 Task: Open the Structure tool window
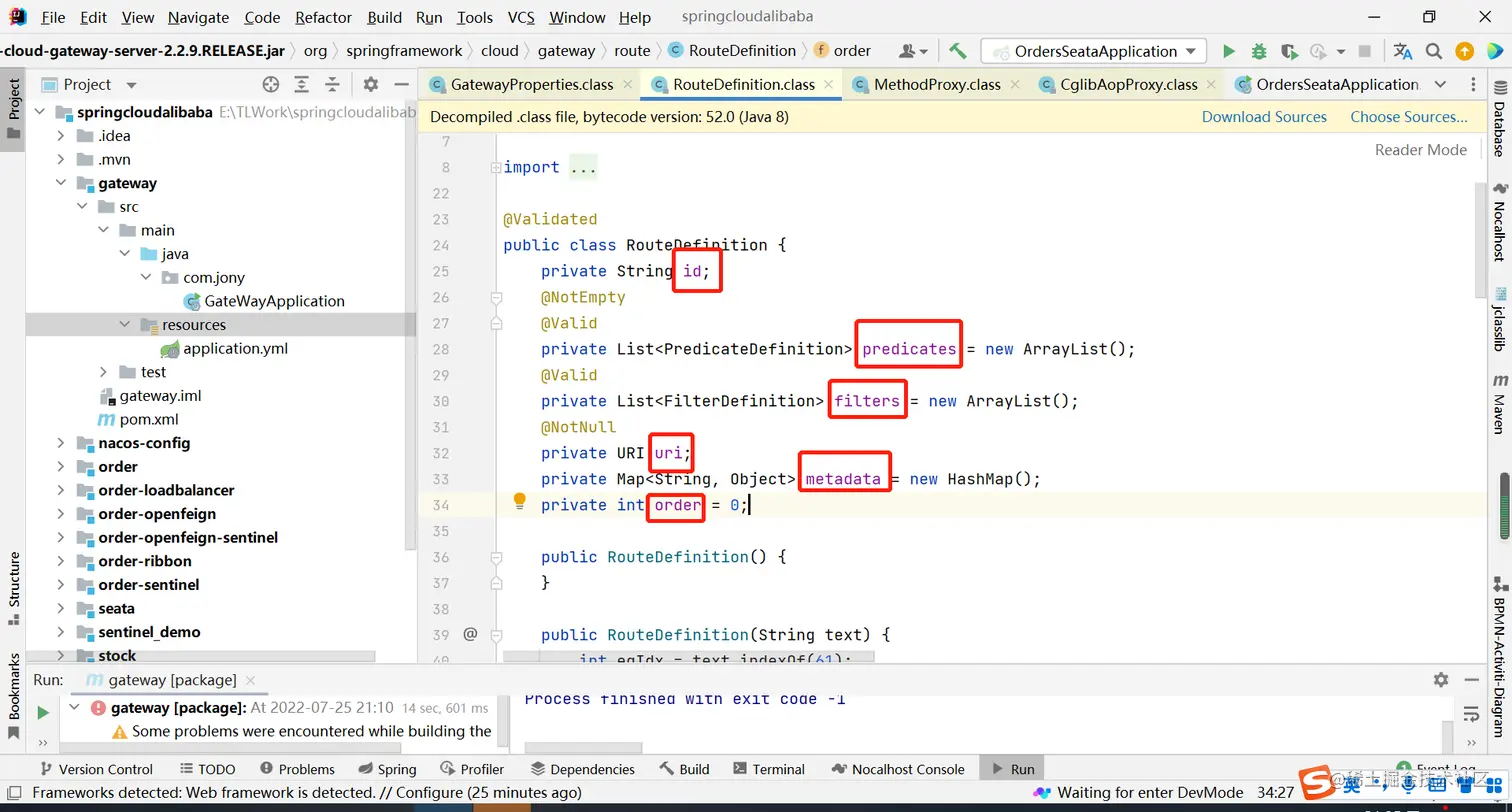[x=14, y=588]
